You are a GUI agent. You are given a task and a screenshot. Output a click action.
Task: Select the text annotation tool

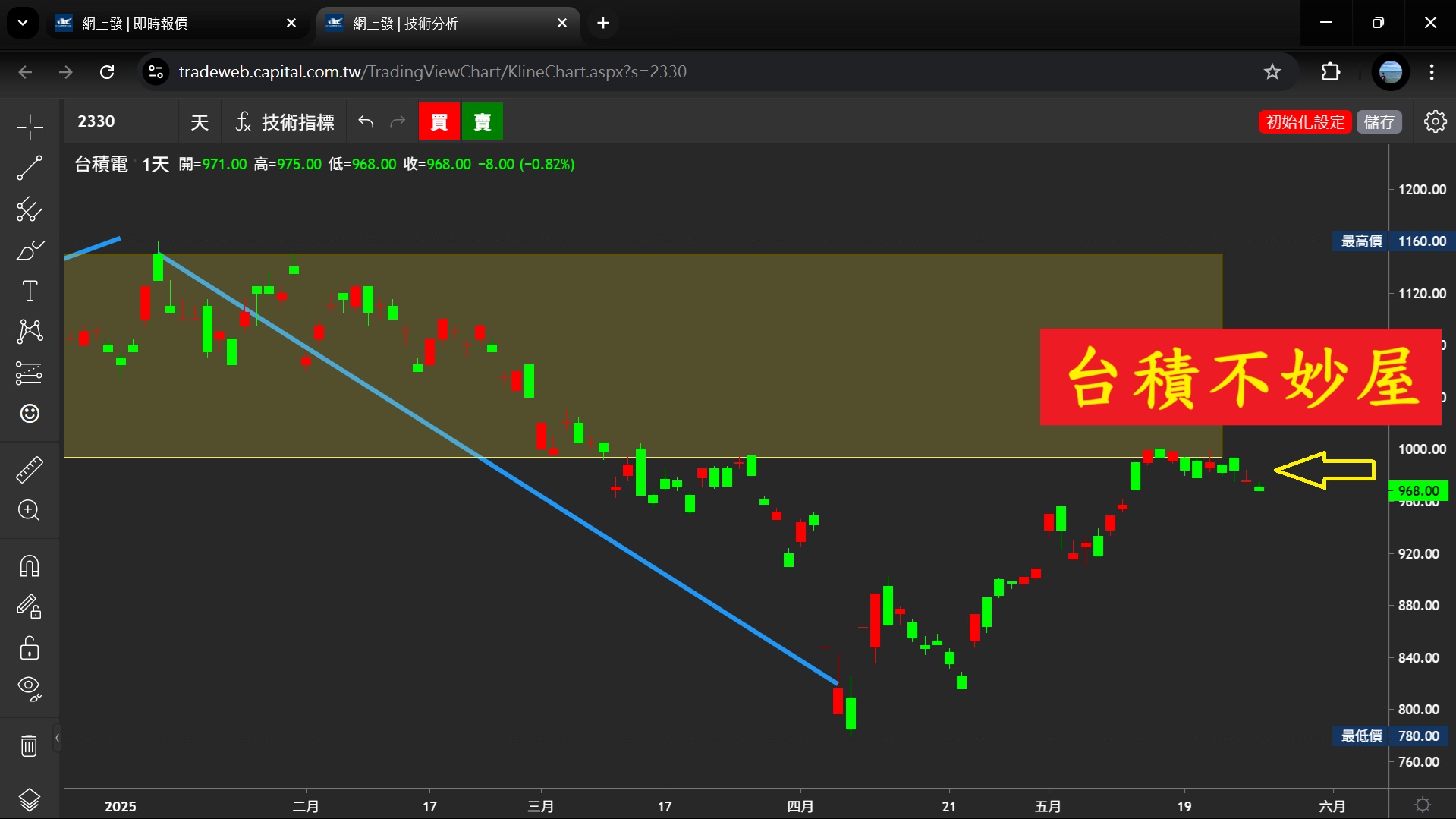click(x=30, y=291)
